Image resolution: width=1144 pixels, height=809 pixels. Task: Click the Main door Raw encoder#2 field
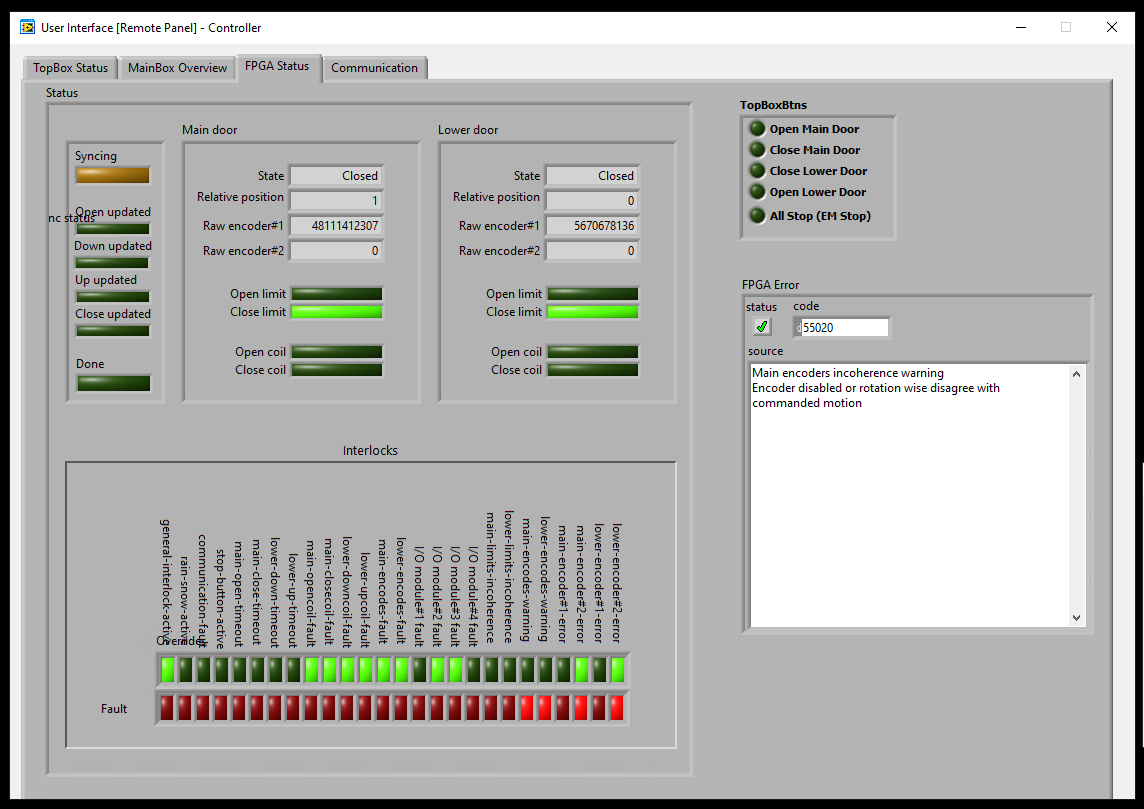[x=337, y=251]
